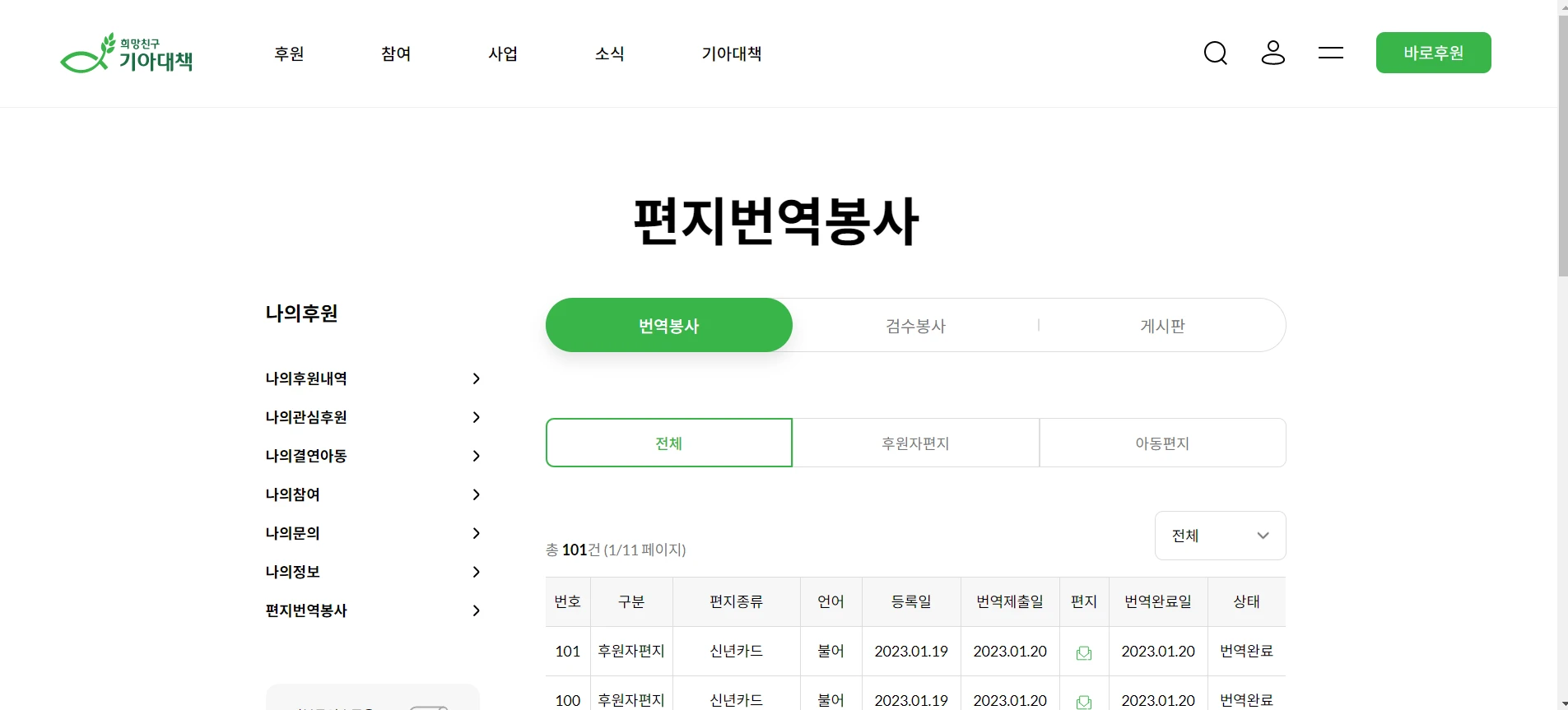
Task: Click 번역제출일 2023.01.20 in row 101
Action: 1010,651
